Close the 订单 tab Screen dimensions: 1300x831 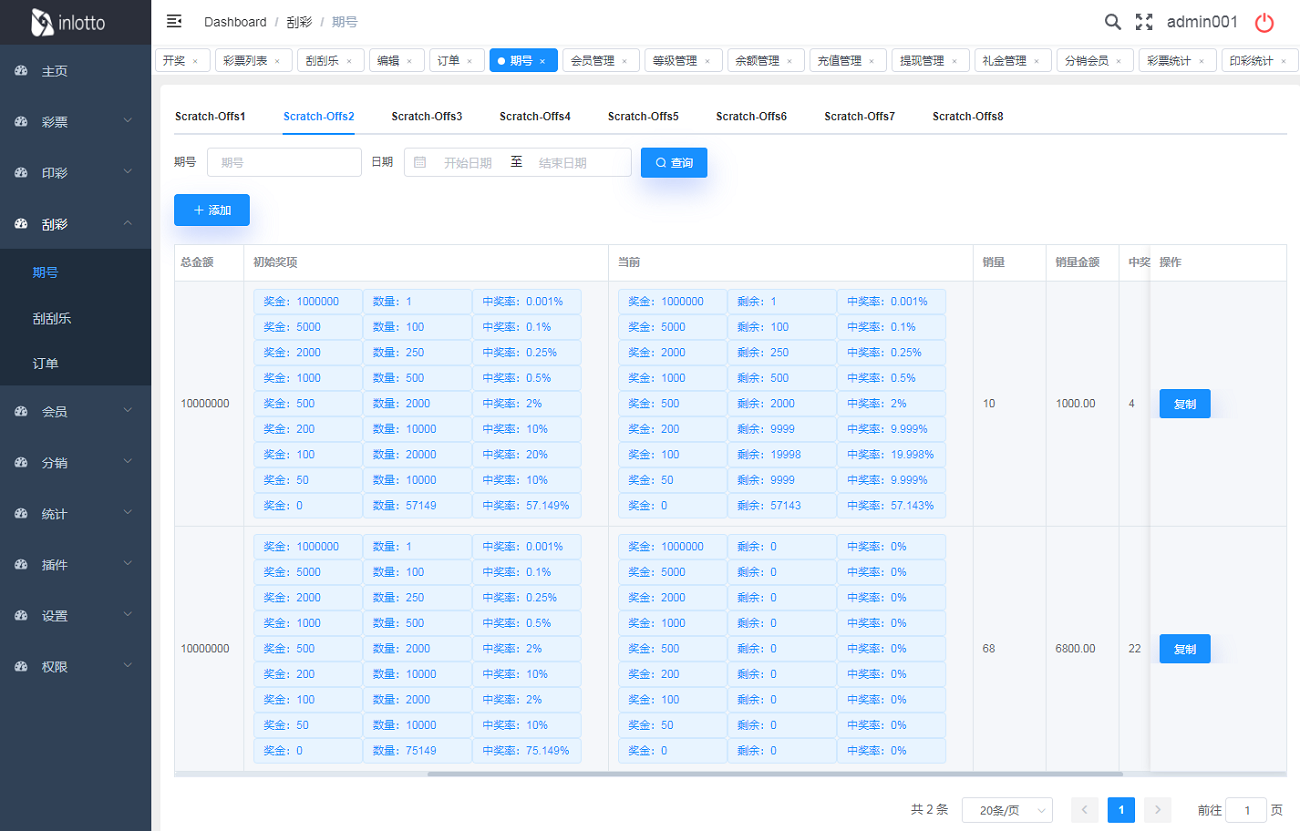469,61
